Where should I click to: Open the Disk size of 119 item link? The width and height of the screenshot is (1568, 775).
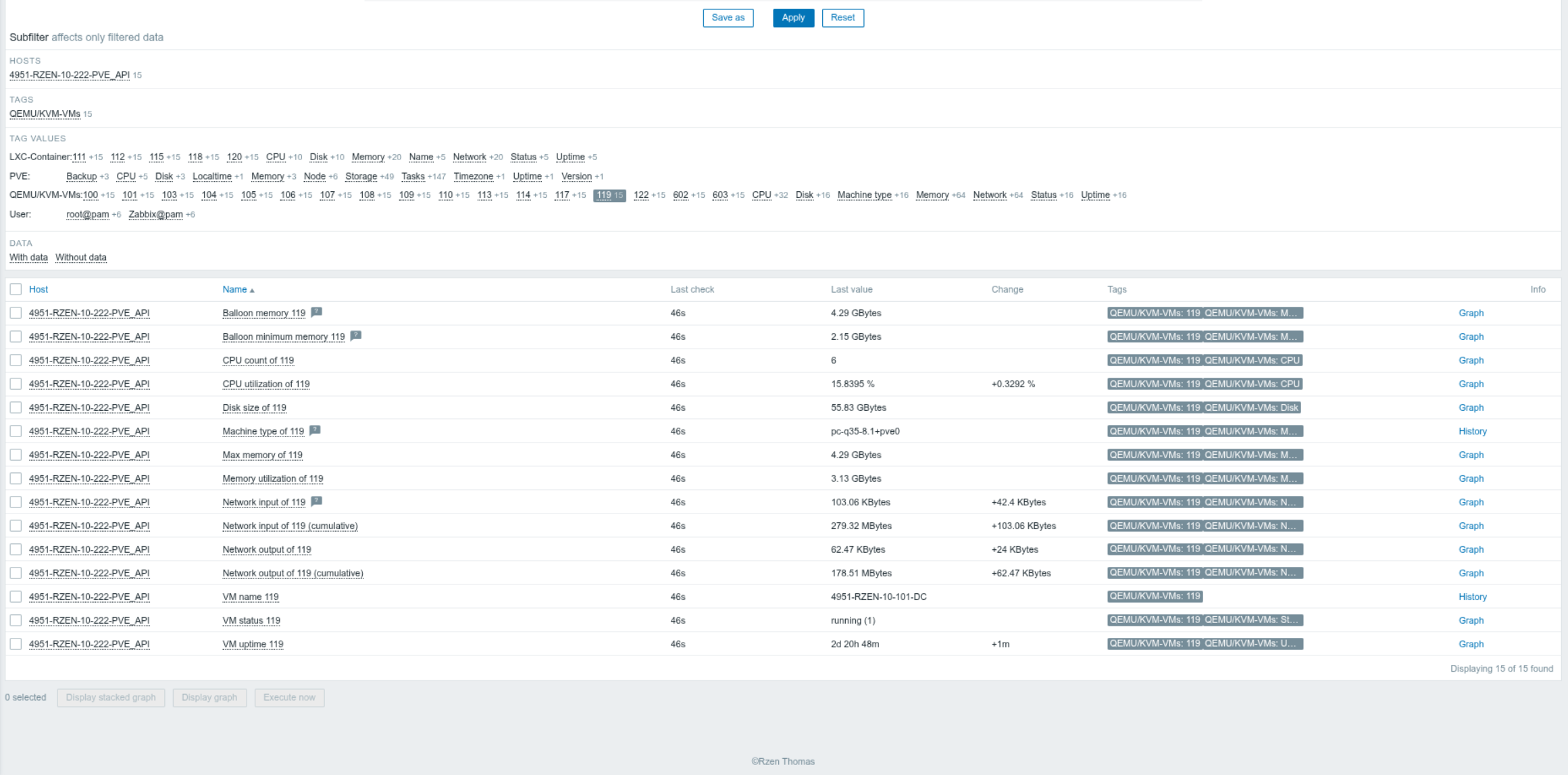[x=254, y=407]
